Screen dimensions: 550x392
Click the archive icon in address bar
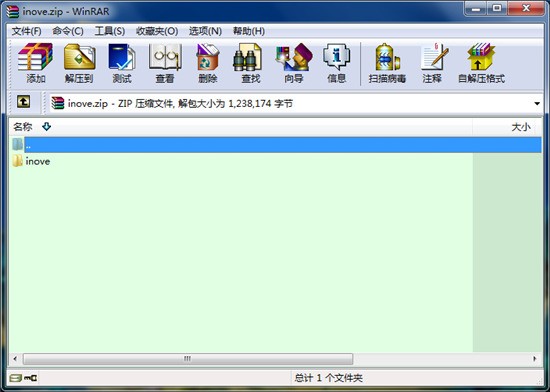click(58, 103)
